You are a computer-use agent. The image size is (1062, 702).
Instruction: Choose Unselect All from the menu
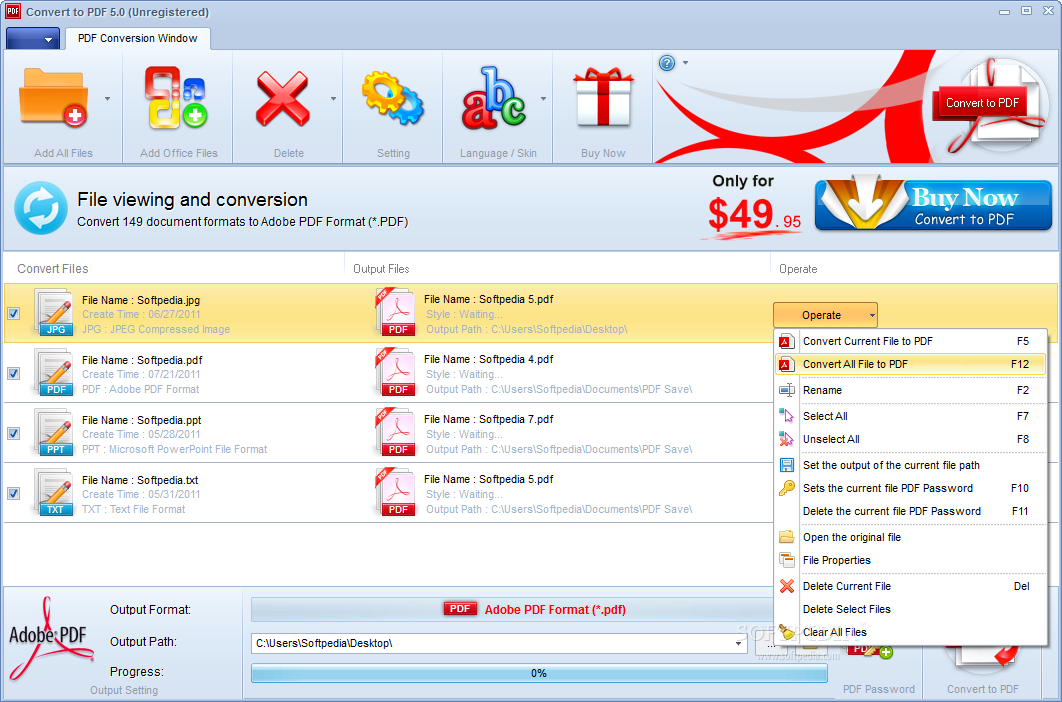(x=910, y=439)
